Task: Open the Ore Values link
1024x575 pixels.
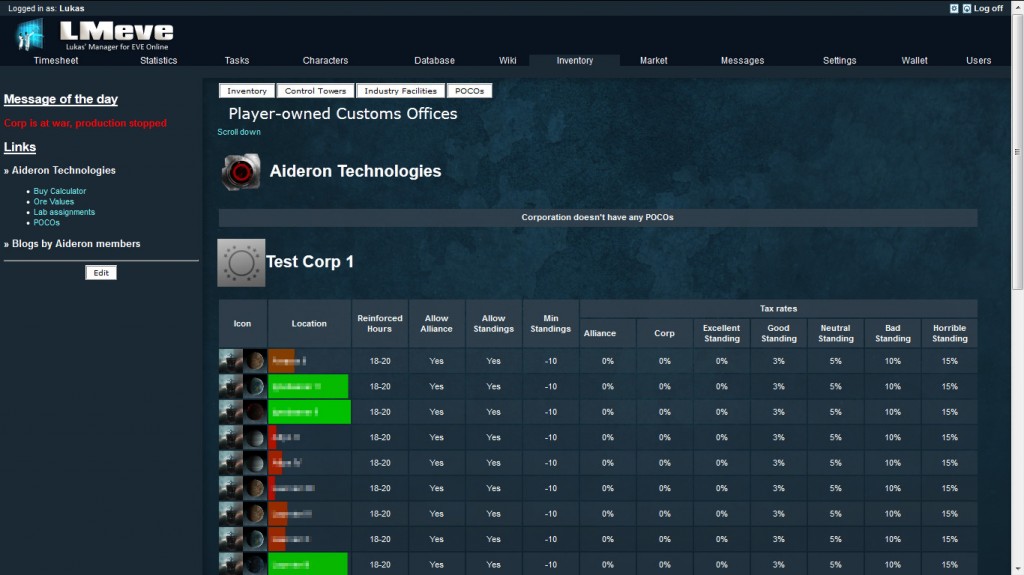Action: [54, 201]
